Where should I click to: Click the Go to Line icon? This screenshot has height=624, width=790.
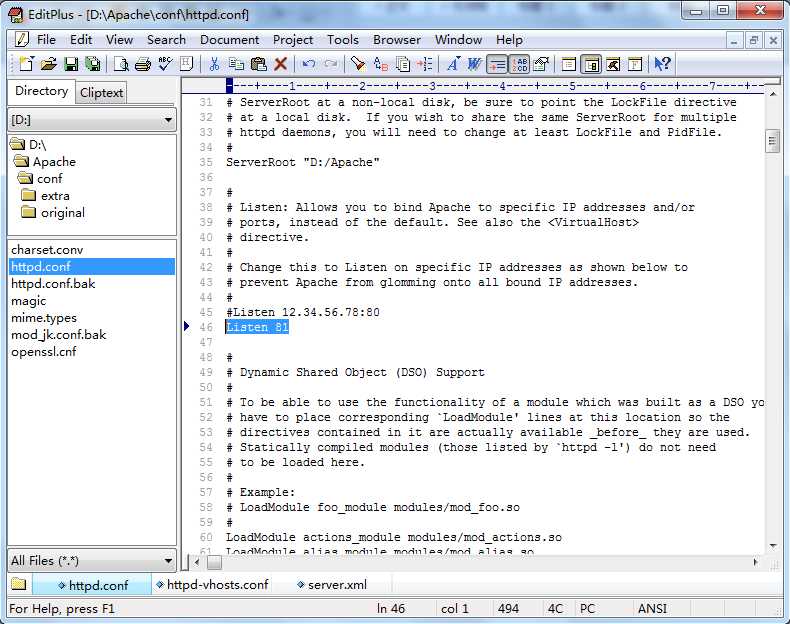tap(425, 64)
